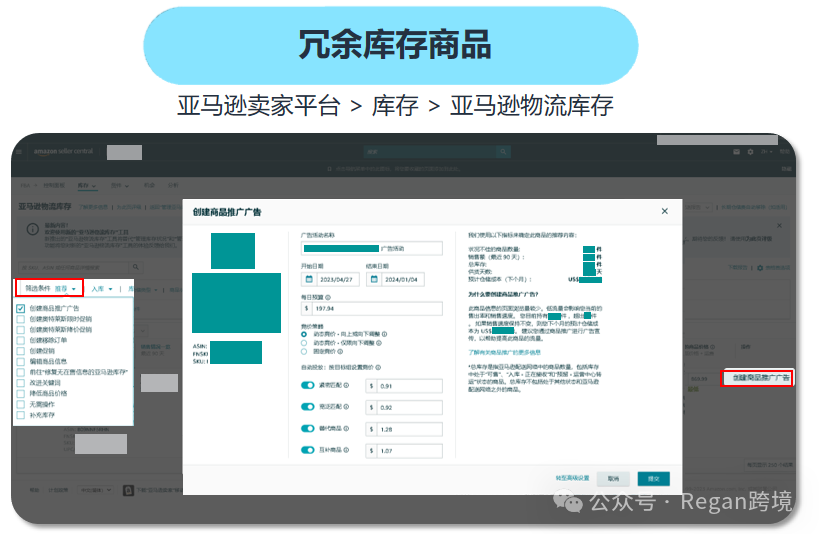Viewport: 819px width, 534px height.
Task: Toggle the 宽泛匹配 switch
Action: click(x=308, y=407)
